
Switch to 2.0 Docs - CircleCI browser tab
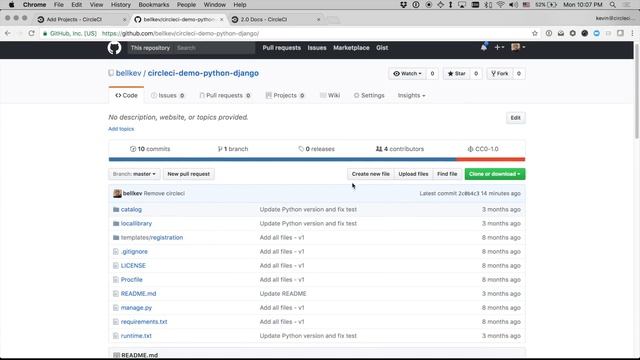pyautogui.click(x=275, y=20)
